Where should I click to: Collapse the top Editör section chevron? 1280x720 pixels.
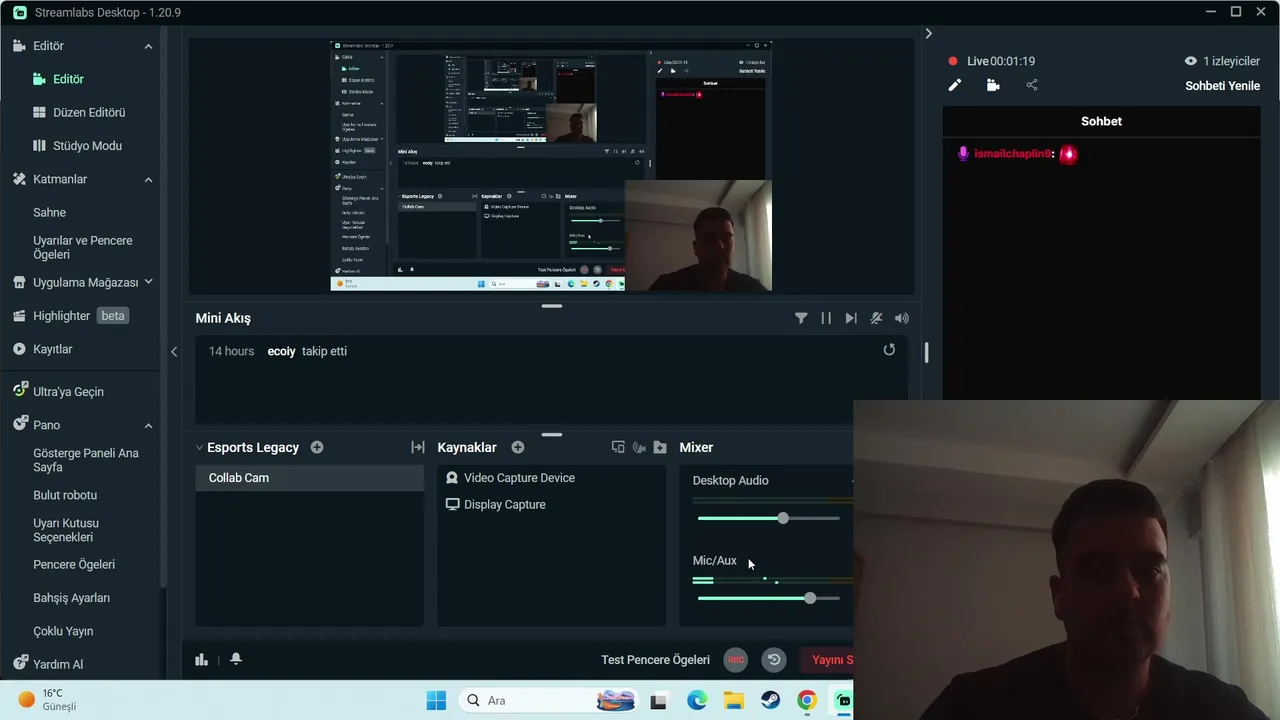coord(148,46)
